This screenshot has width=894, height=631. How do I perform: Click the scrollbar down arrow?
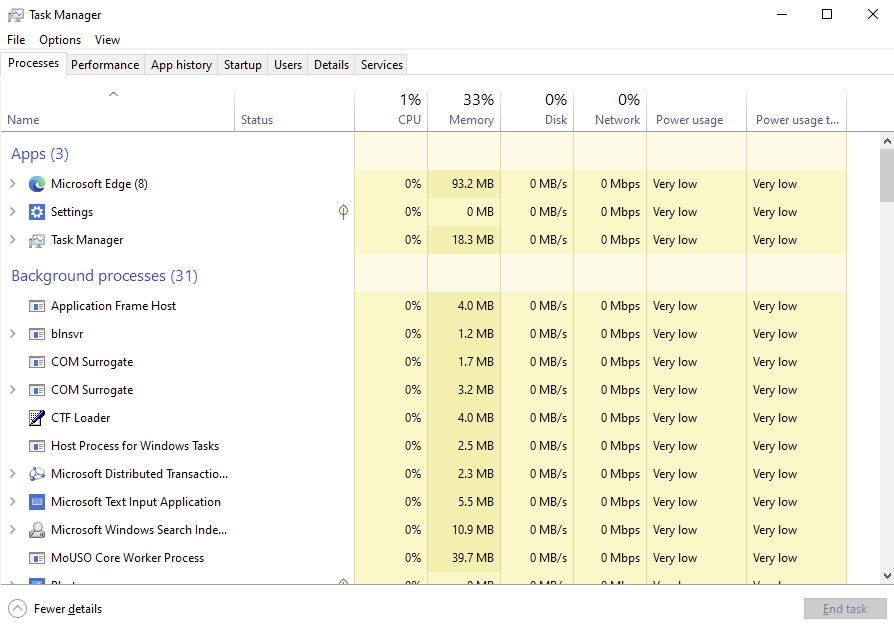click(x=887, y=576)
